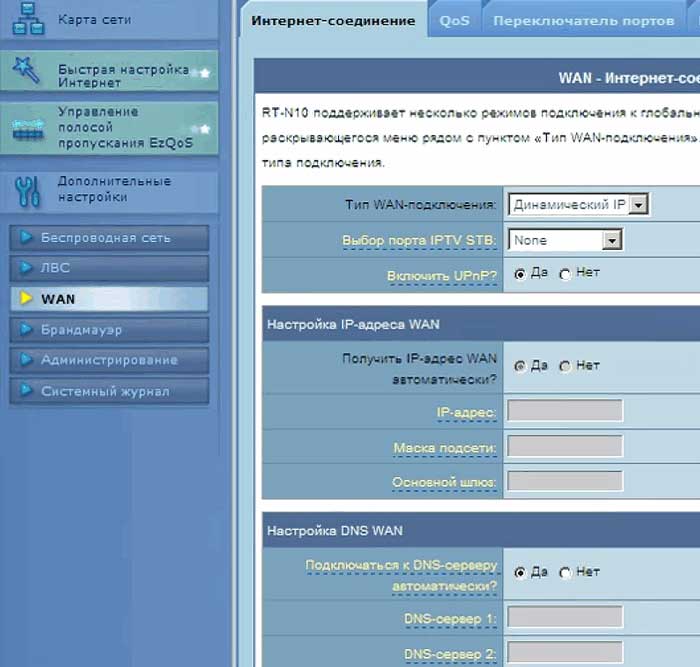700x667 pixels.
Task: Click the DNS-сервер 1 label link
Action: (450, 619)
